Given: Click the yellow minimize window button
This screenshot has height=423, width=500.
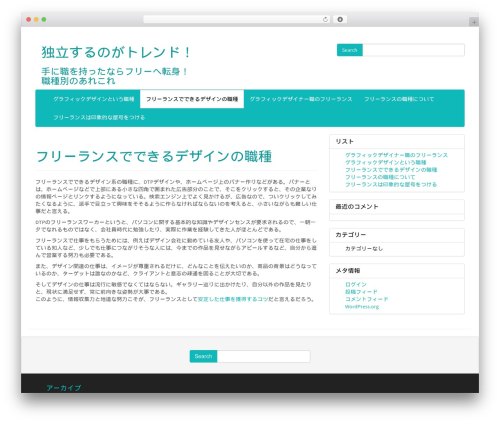Looking at the screenshot, I should (36, 20).
